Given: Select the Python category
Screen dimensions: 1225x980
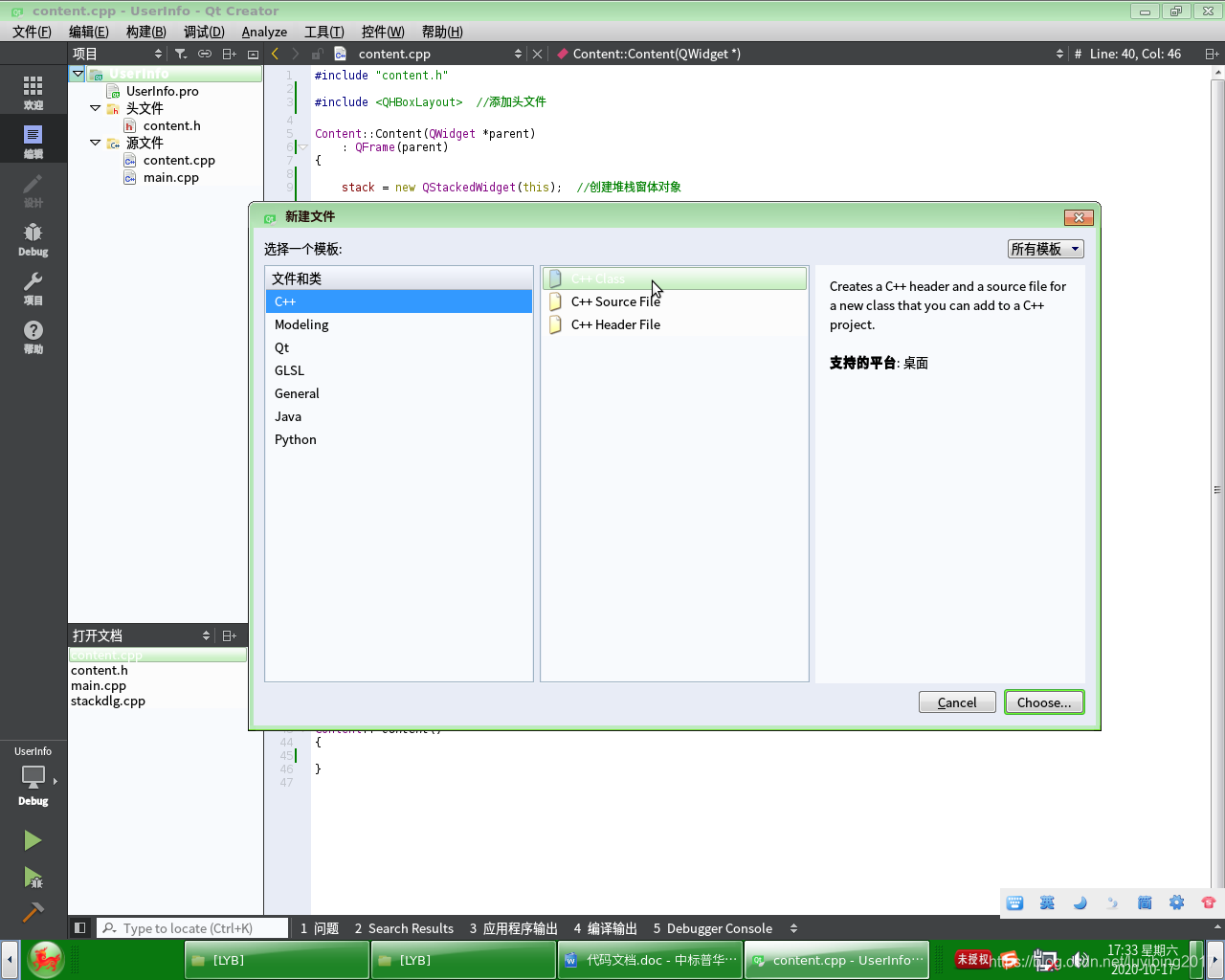Looking at the screenshot, I should pos(399,439).
